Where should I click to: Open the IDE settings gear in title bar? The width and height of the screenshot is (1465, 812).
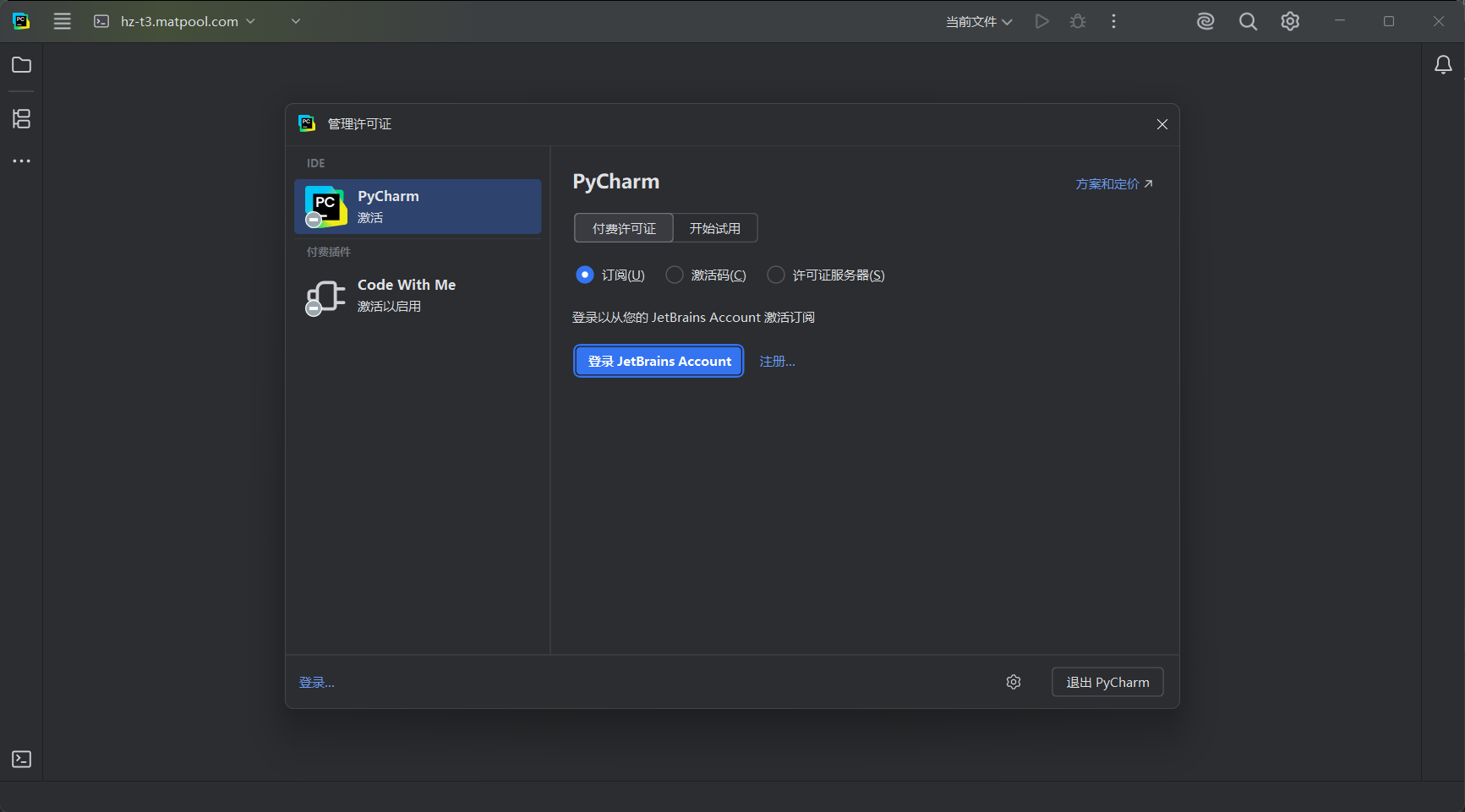(1290, 21)
